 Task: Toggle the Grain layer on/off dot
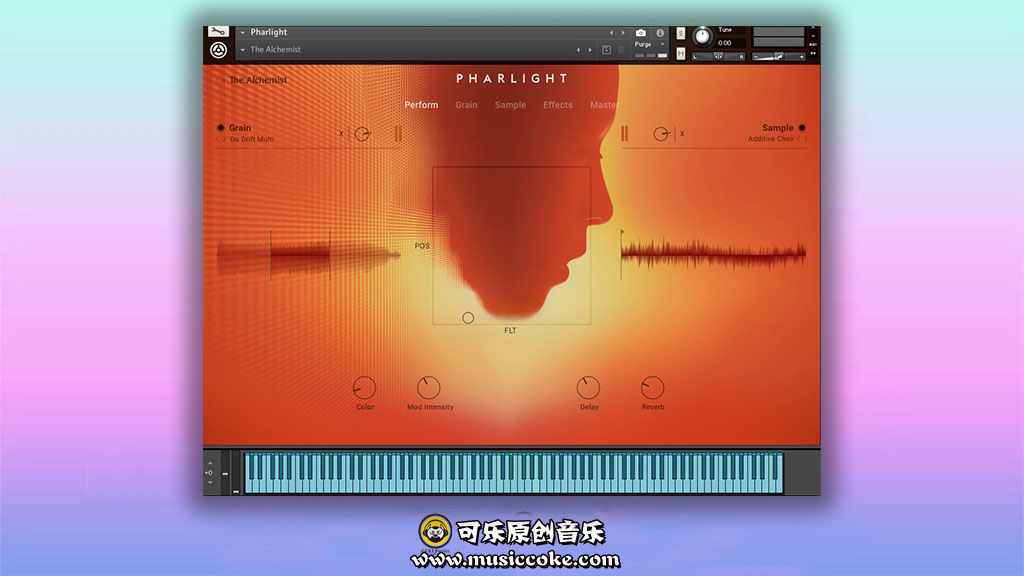[x=221, y=128]
